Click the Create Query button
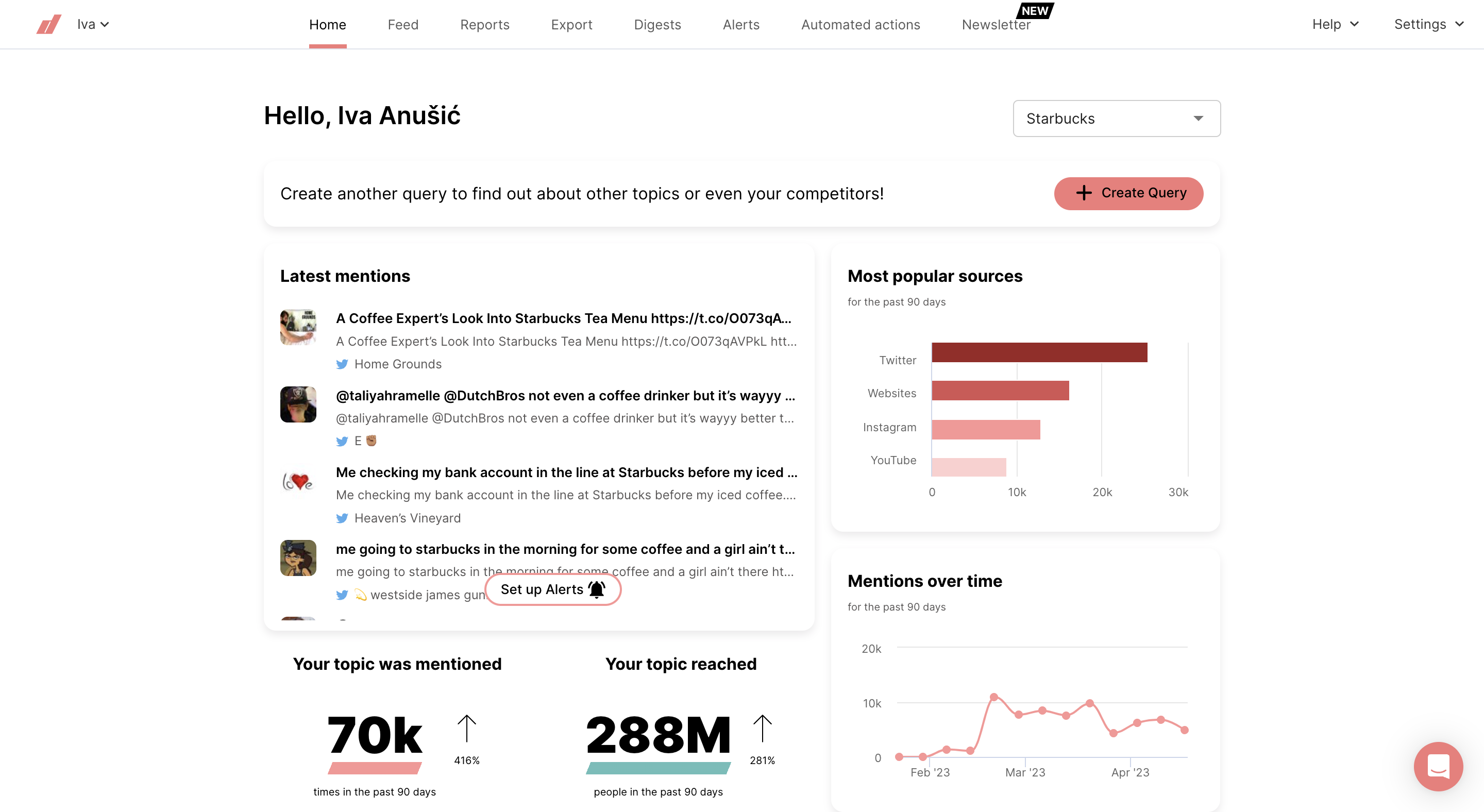Image resolution: width=1484 pixels, height=812 pixels. pos(1128,193)
